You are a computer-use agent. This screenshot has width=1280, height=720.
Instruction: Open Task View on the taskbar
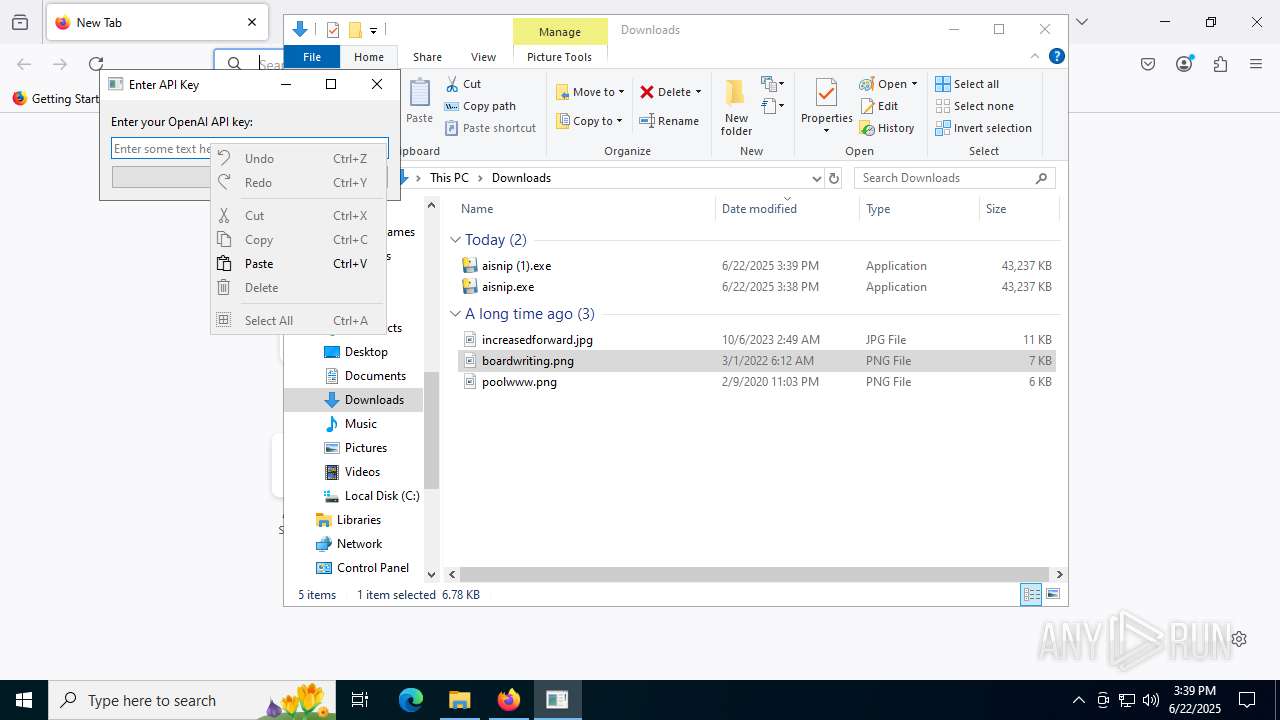(360, 700)
